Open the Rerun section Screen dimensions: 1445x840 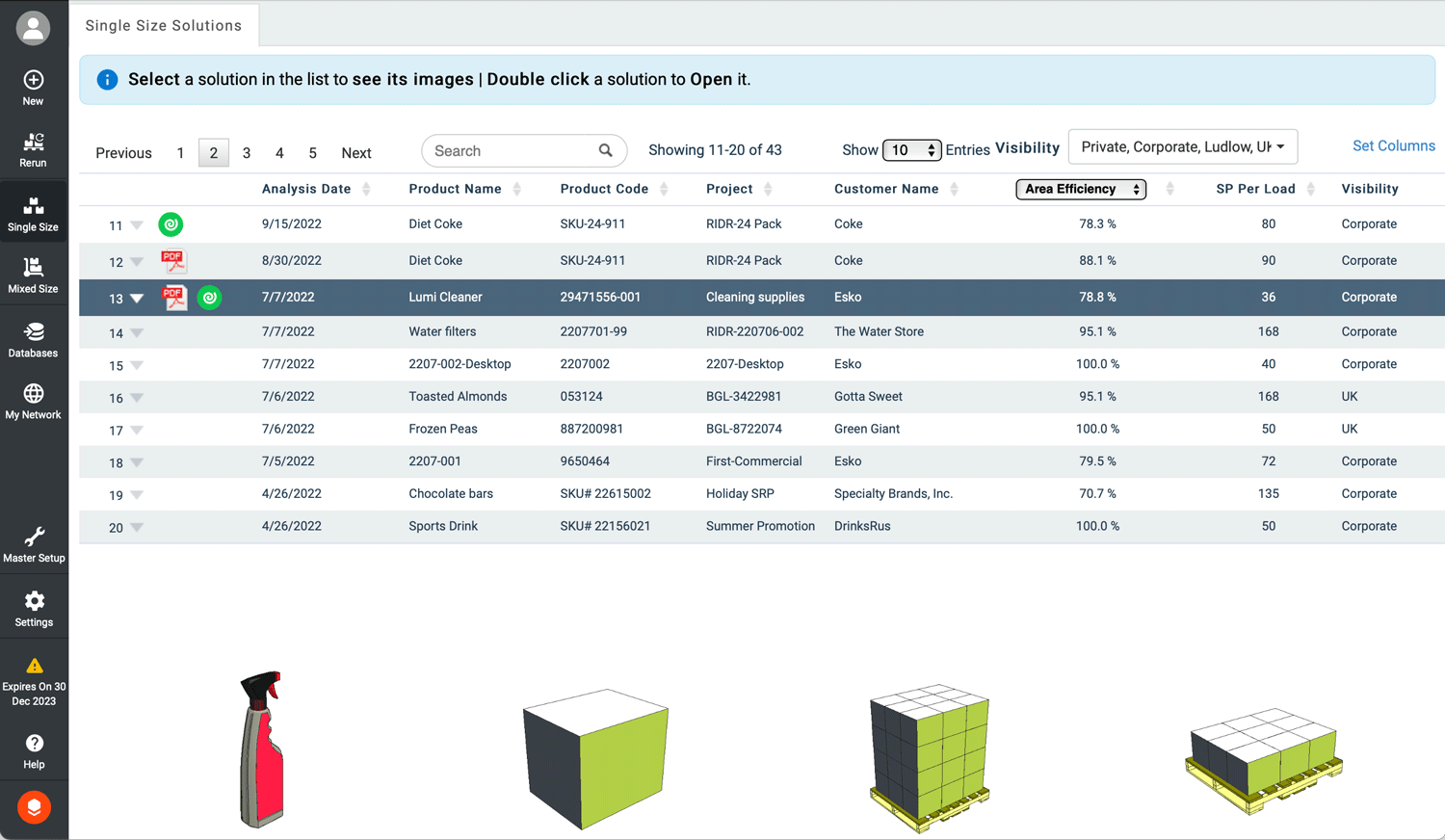coord(33,150)
